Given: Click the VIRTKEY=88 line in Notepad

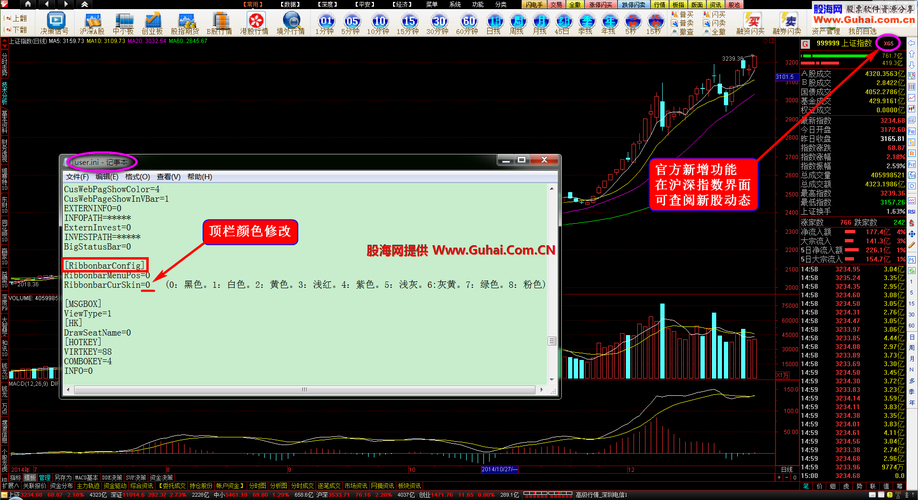Looking at the screenshot, I should 88,352.
